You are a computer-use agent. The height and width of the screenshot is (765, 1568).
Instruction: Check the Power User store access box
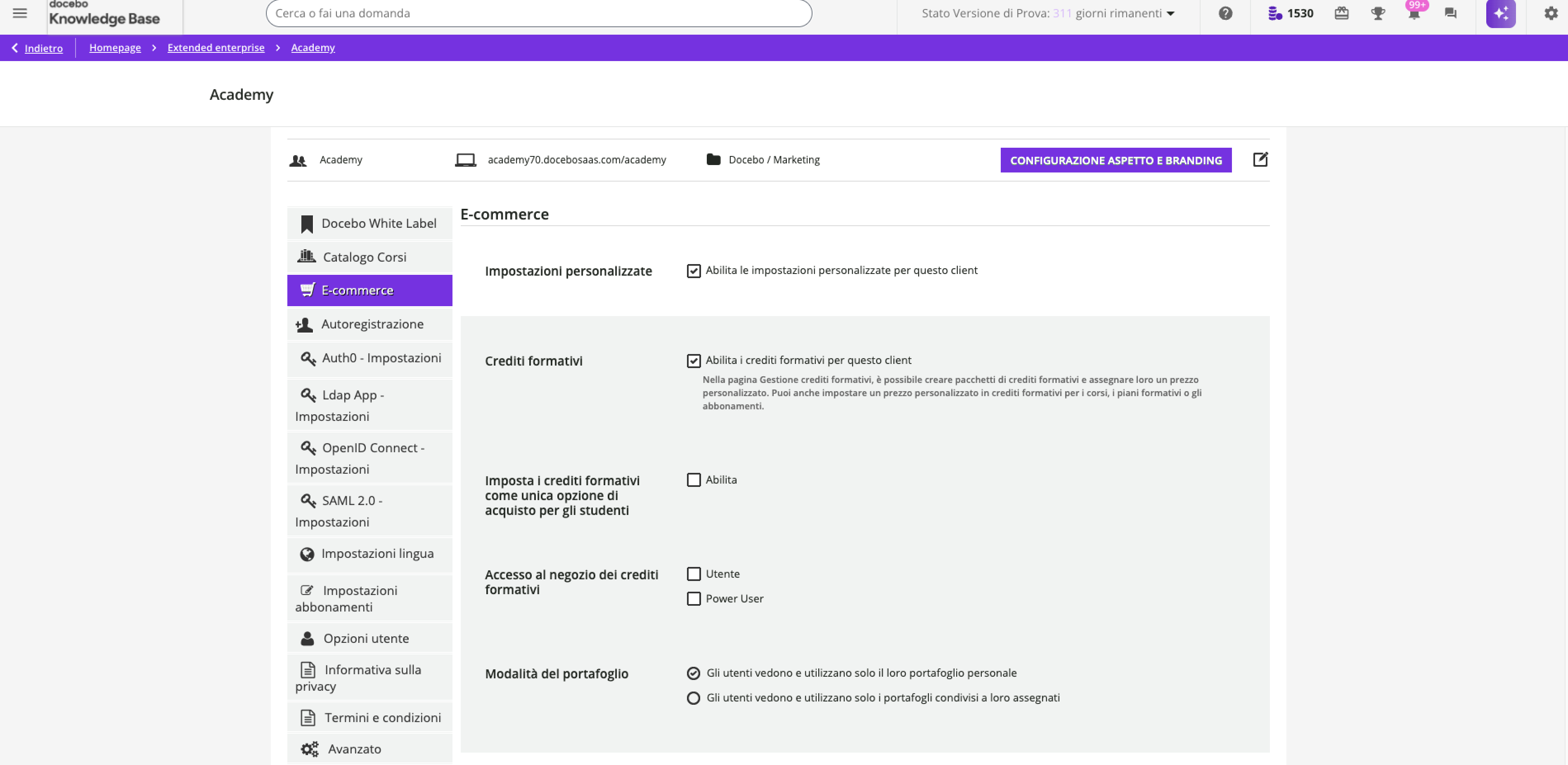point(693,599)
